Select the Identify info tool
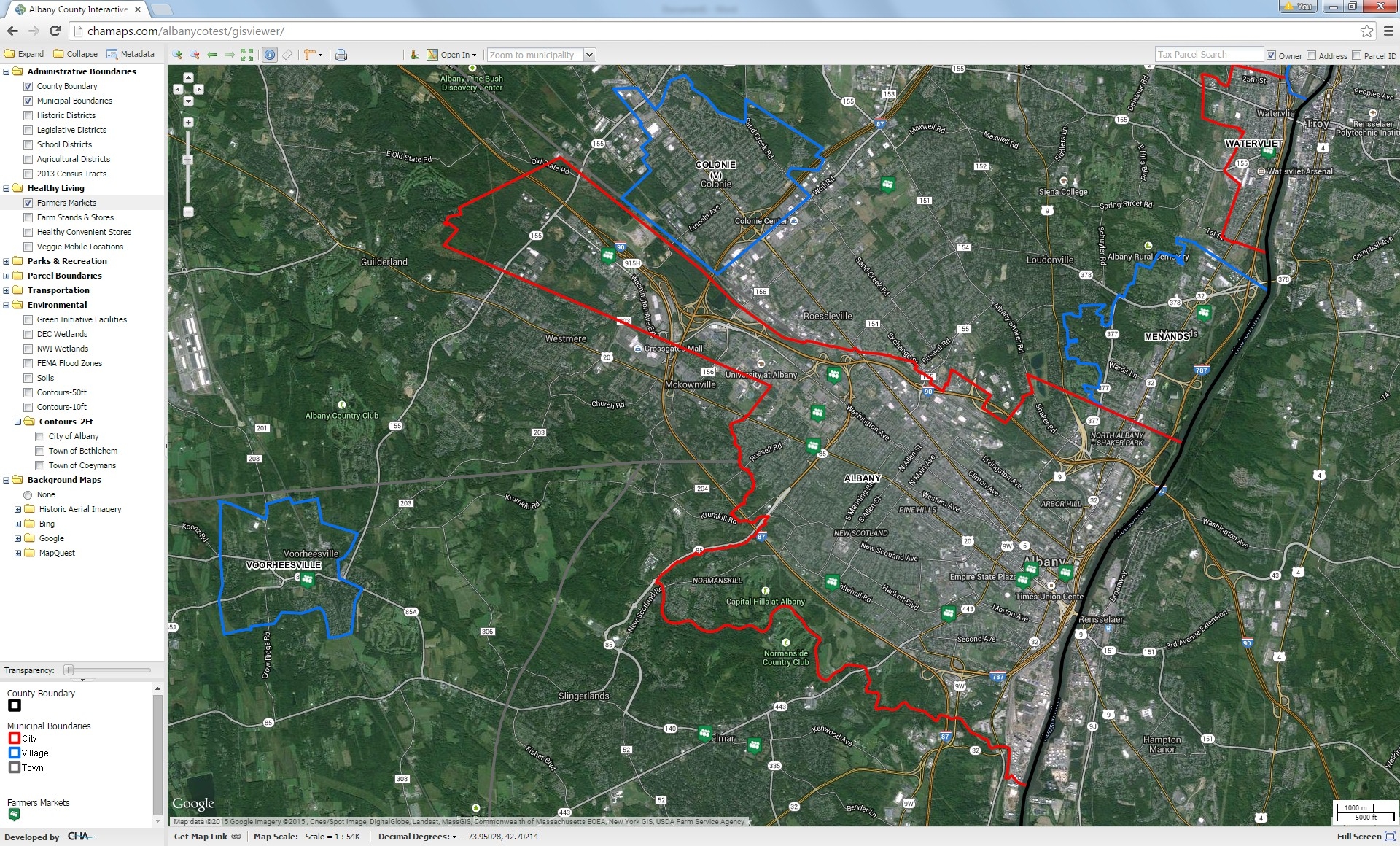Viewport: 1400px width, 846px height. point(270,55)
